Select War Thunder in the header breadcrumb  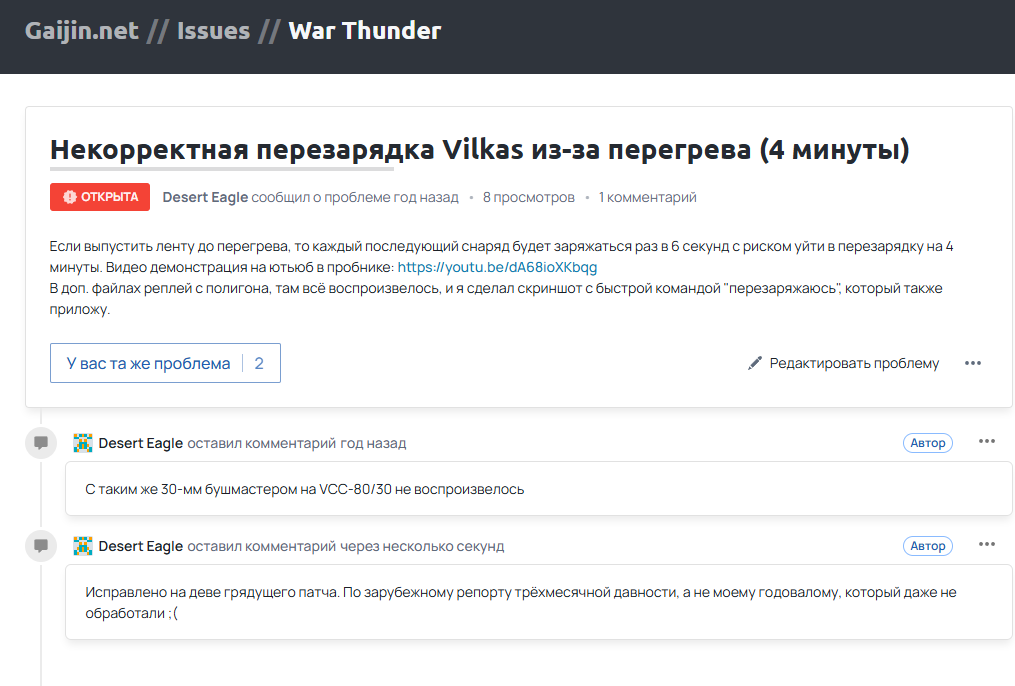364,31
